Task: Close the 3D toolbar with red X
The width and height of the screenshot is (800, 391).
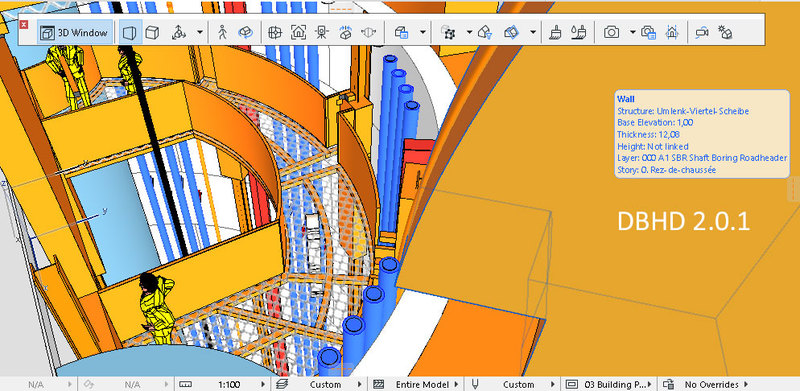Action: pos(24,25)
